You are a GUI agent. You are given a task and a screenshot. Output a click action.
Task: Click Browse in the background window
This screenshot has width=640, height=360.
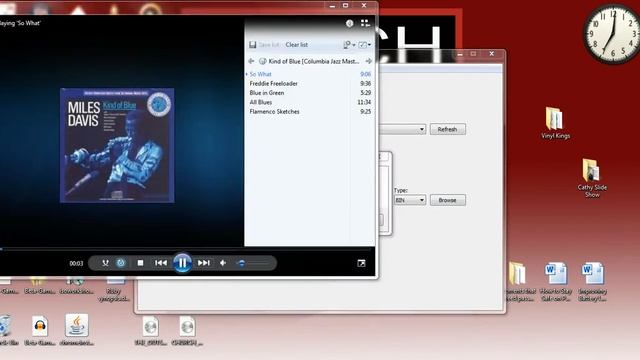[448, 200]
